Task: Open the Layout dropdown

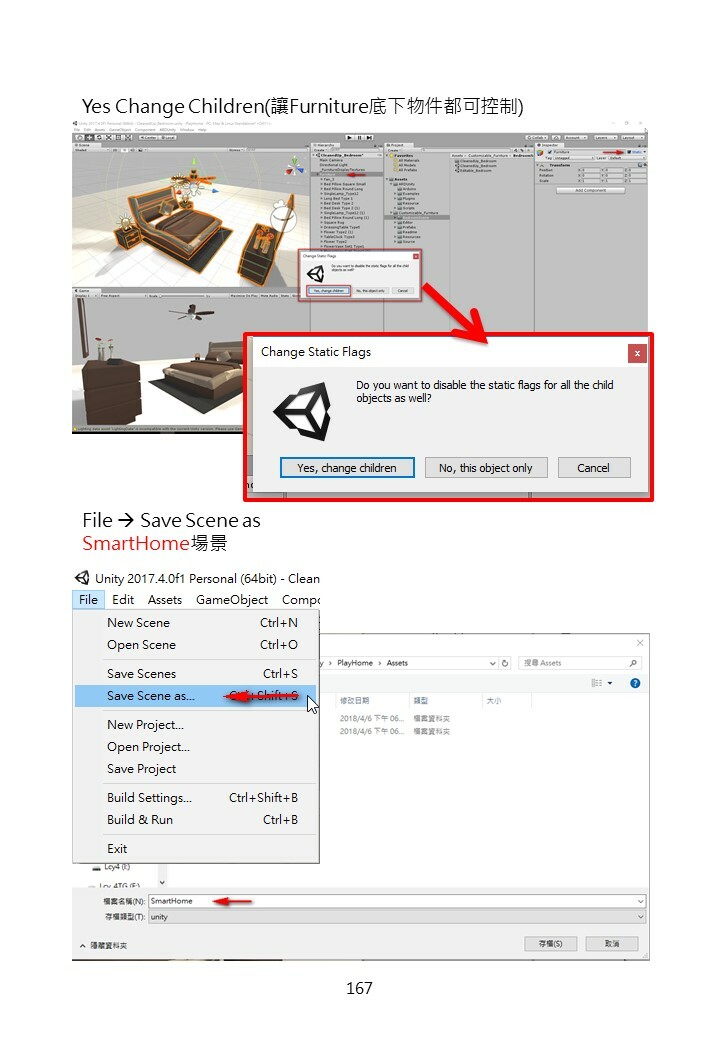Action: click(x=632, y=137)
